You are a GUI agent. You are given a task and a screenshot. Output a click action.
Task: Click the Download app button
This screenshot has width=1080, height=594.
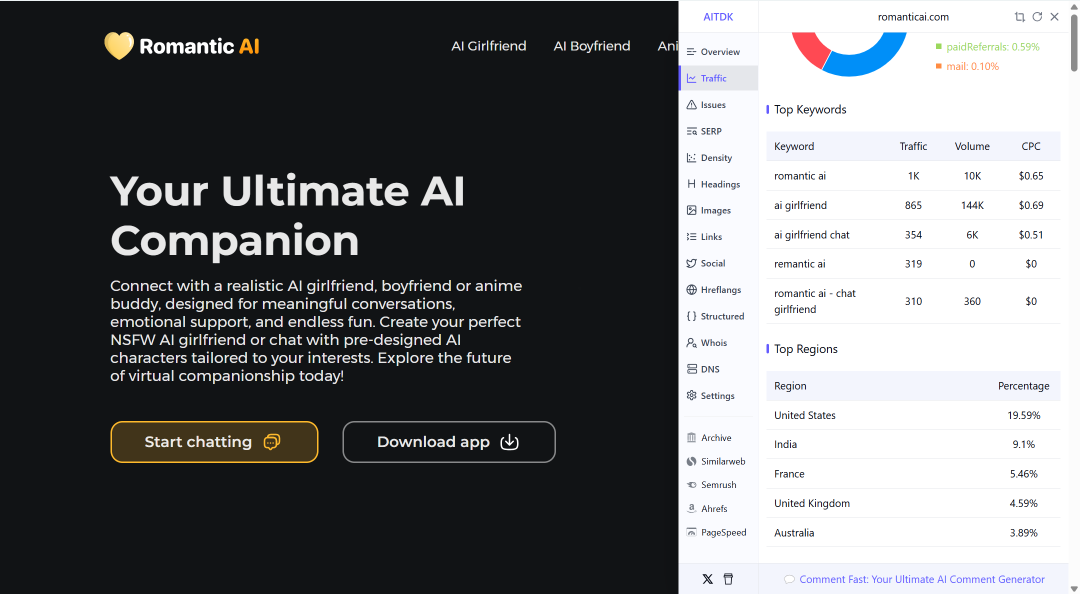pyautogui.click(x=449, y=442)
